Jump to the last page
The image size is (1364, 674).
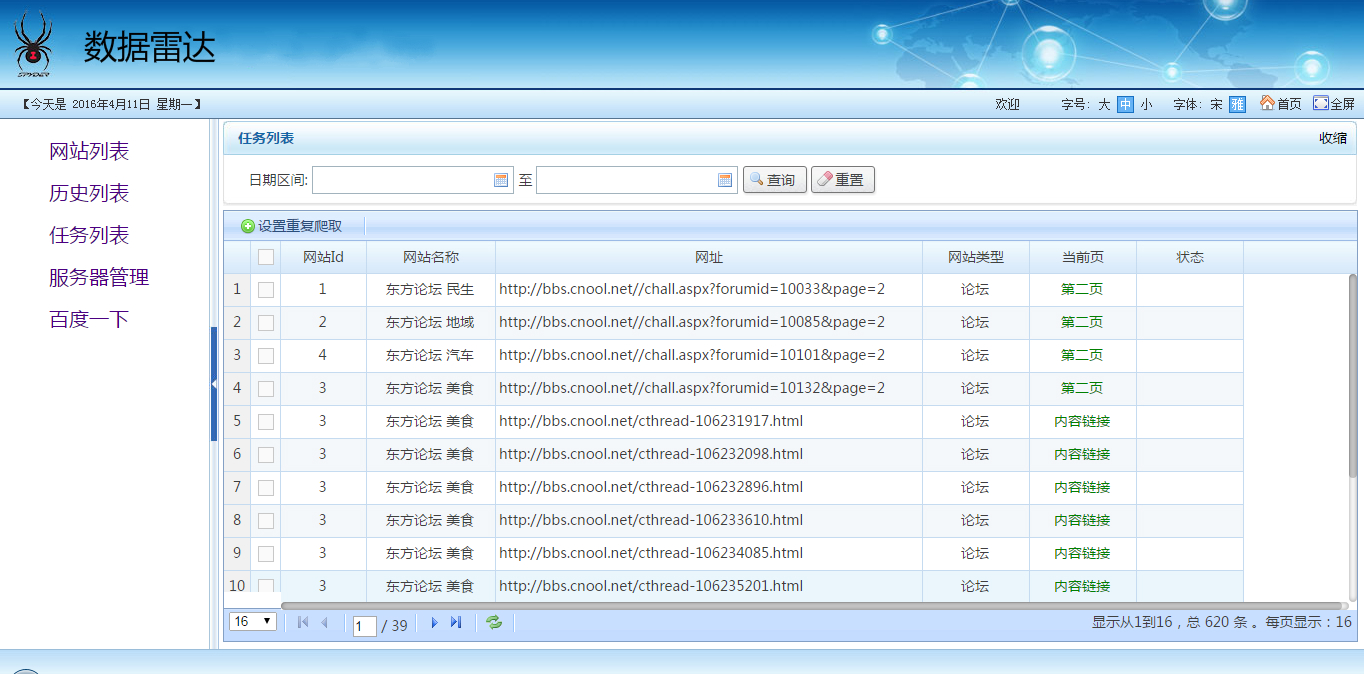[x=456, y=623]
